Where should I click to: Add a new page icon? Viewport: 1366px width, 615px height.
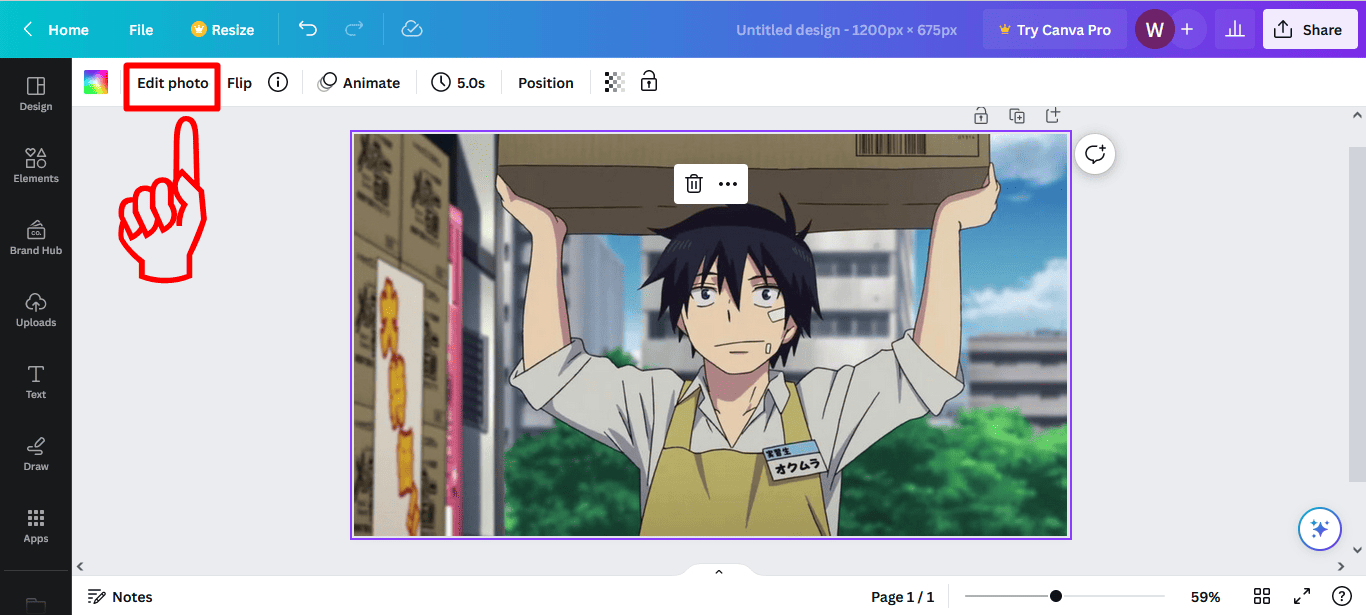[x=1053, y=116]
